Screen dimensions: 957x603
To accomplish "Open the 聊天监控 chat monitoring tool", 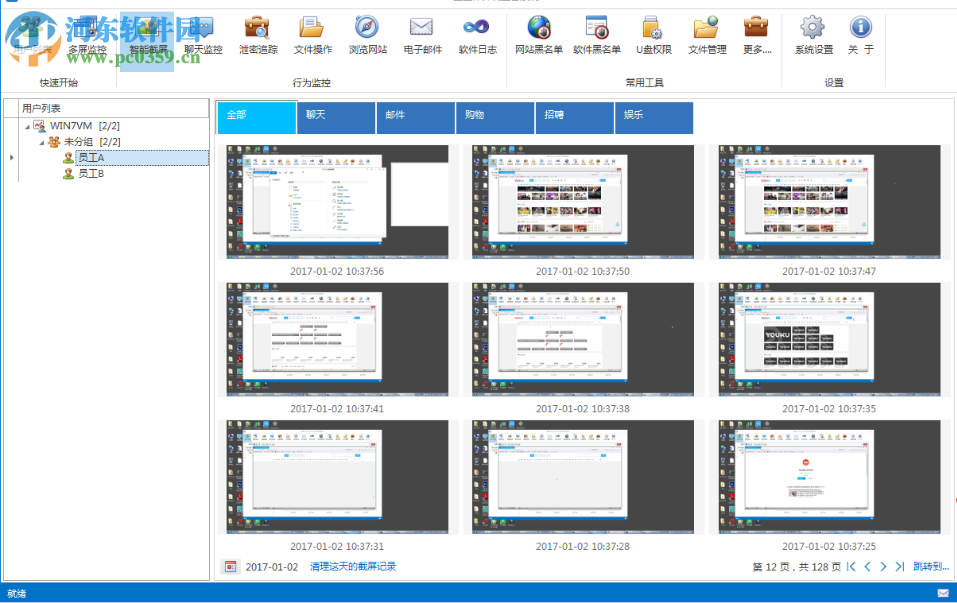I will point(203,37).
